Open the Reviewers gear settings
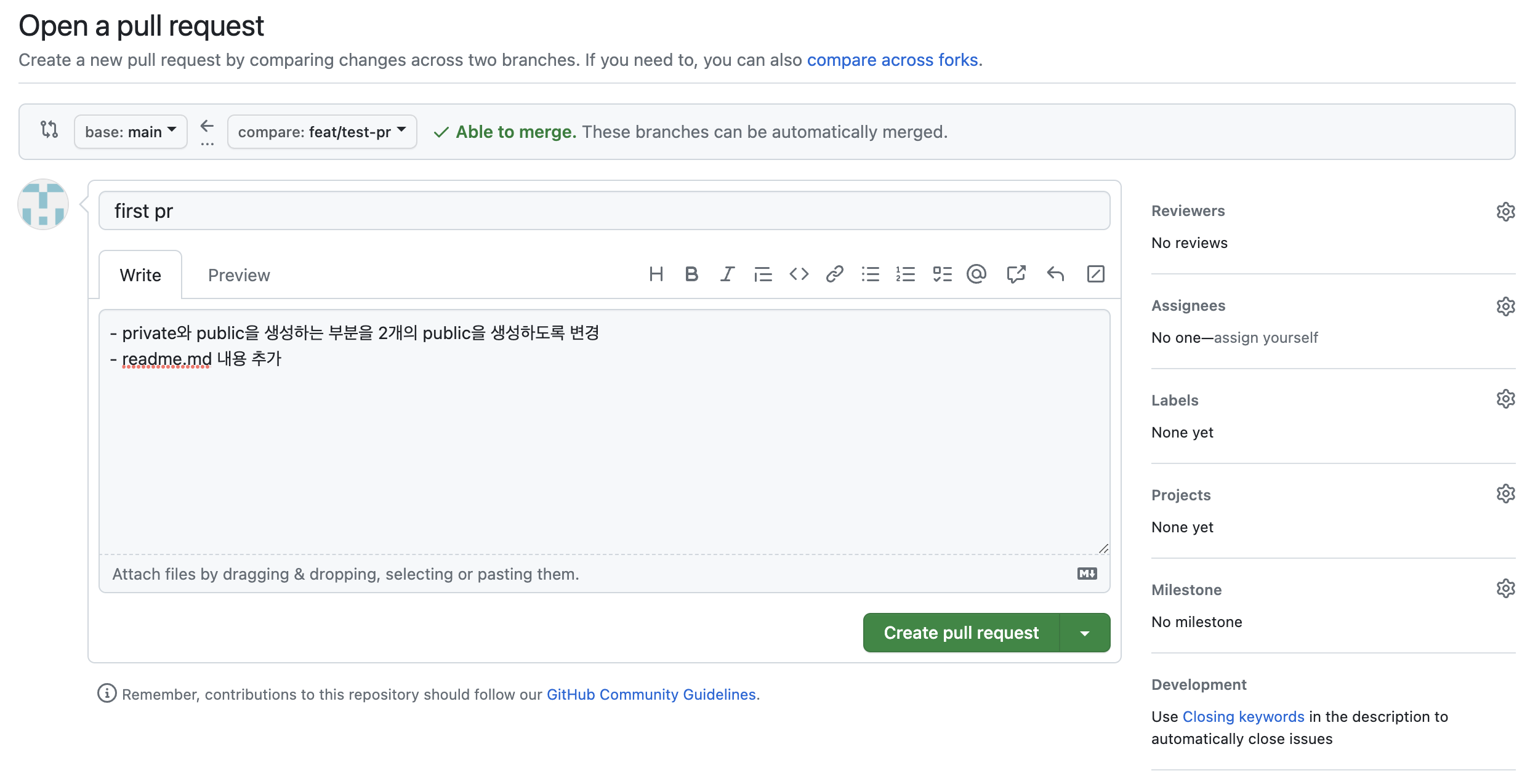Screen dimensions: 1538x784 [x=1505, y=212]
